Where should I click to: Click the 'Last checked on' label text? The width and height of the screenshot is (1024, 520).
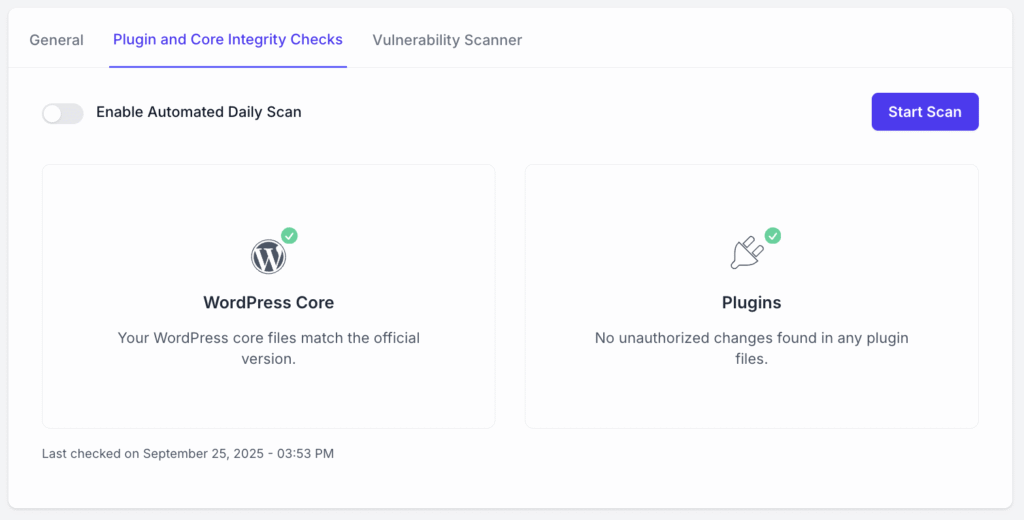(x=91, y=454)
